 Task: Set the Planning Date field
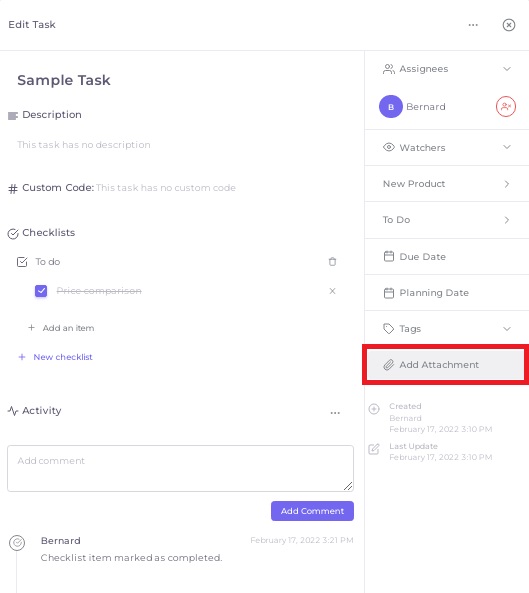(447, 293)
